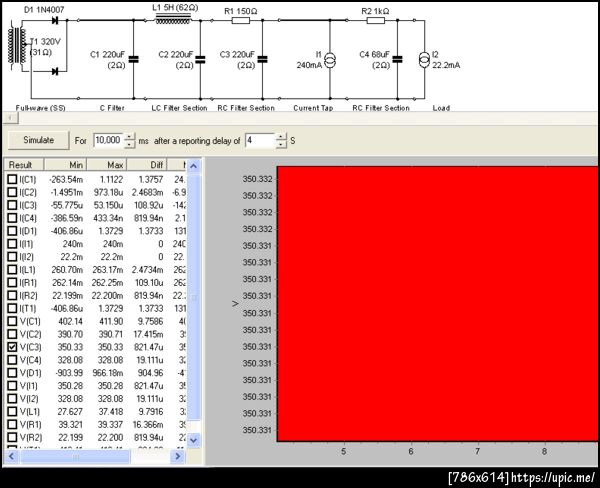
Task: Enable the I(C1) trace checkbox
Action: tap(13, 179)
